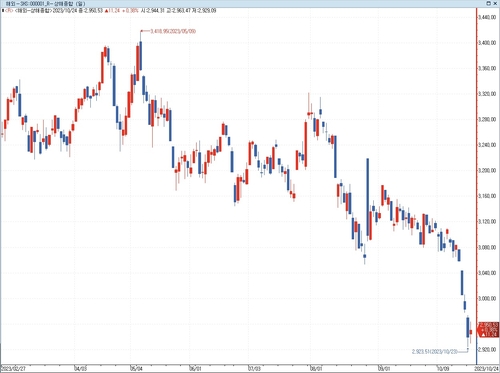Click the black square legend marker

pyautogui.click(x=3, y=11)
